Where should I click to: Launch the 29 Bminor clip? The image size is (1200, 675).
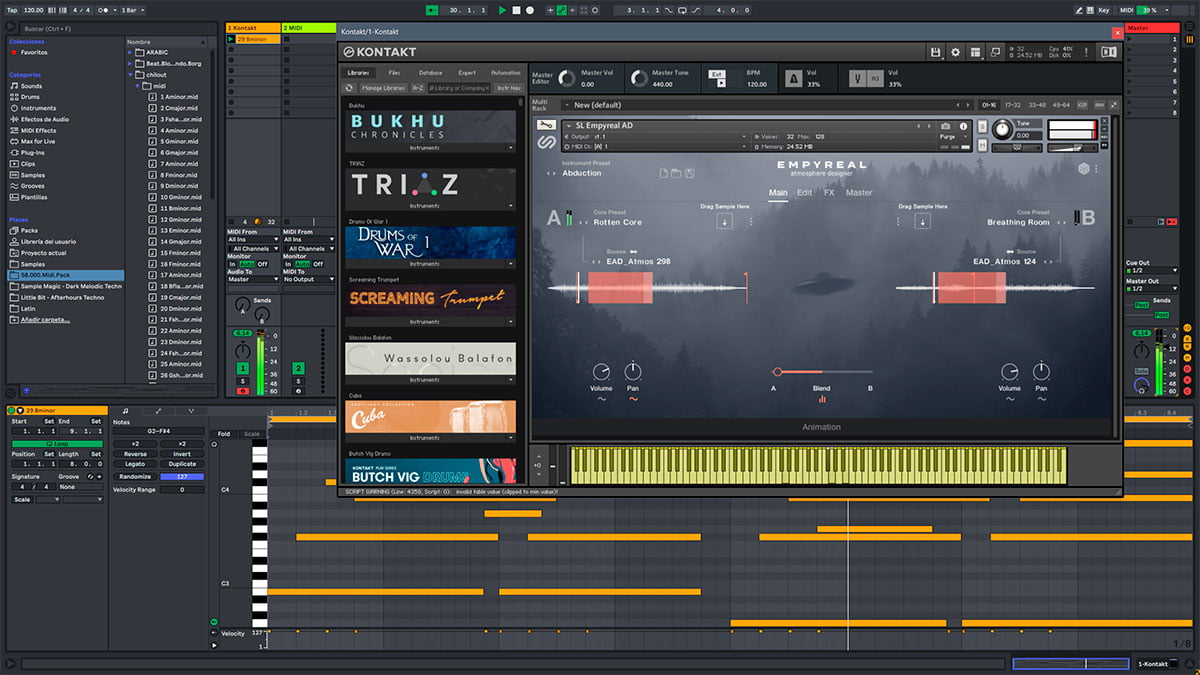click(231, 38)
